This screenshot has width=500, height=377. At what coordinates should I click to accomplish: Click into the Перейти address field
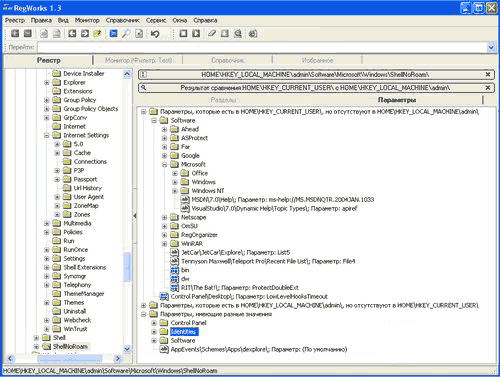pos(262,47)
